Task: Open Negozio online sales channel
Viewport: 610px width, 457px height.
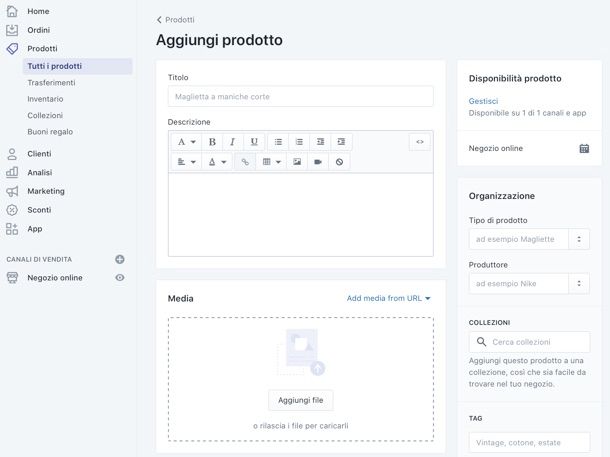Action: [x=55, y=278]
